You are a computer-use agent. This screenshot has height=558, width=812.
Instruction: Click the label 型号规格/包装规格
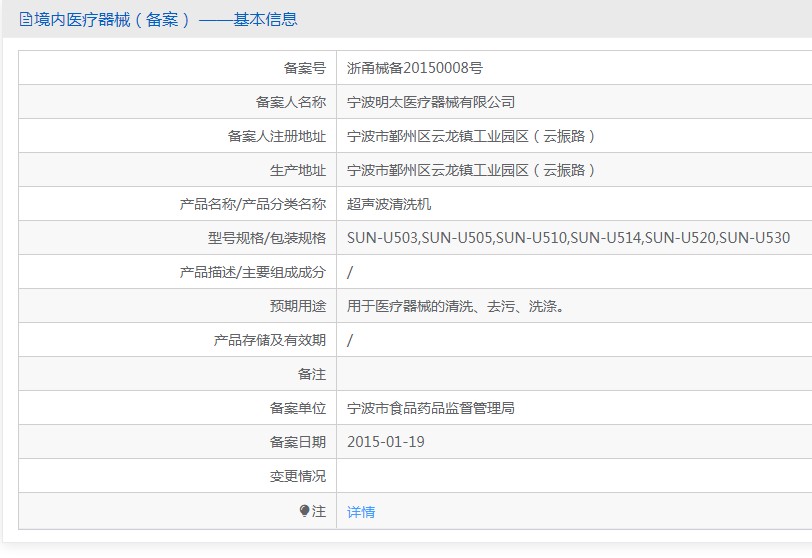pos(267,238)
